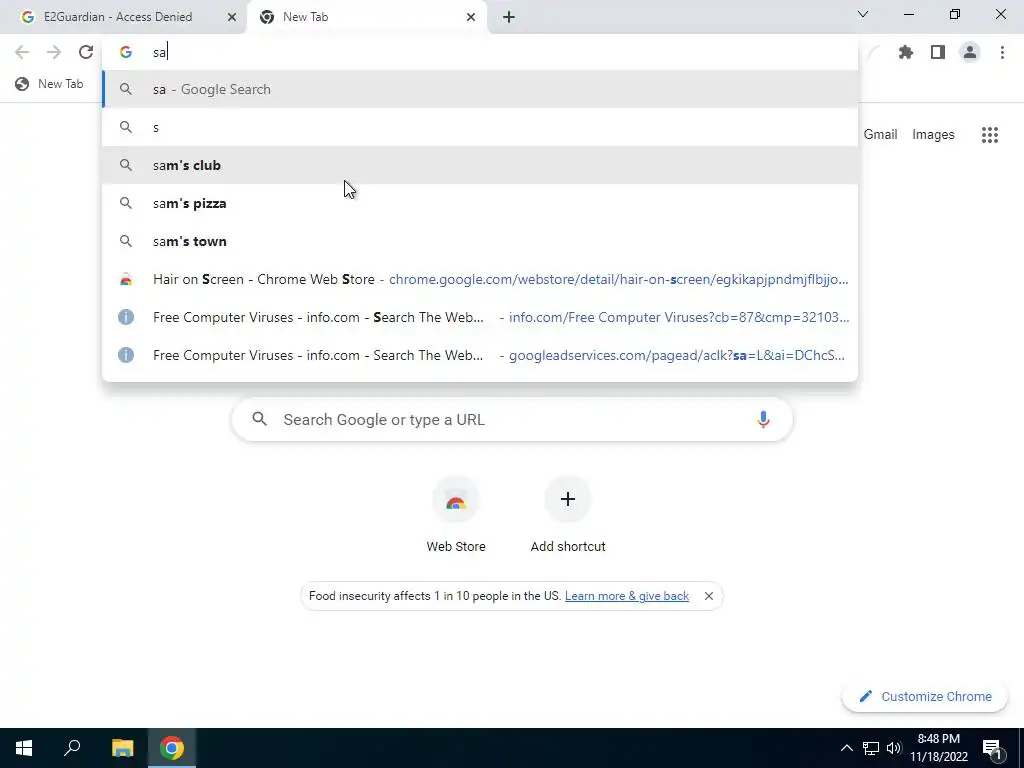Click the Add shortcut plus icon
The height and width of the screenshot is (768, 1024).
click(x=568, y=500)
